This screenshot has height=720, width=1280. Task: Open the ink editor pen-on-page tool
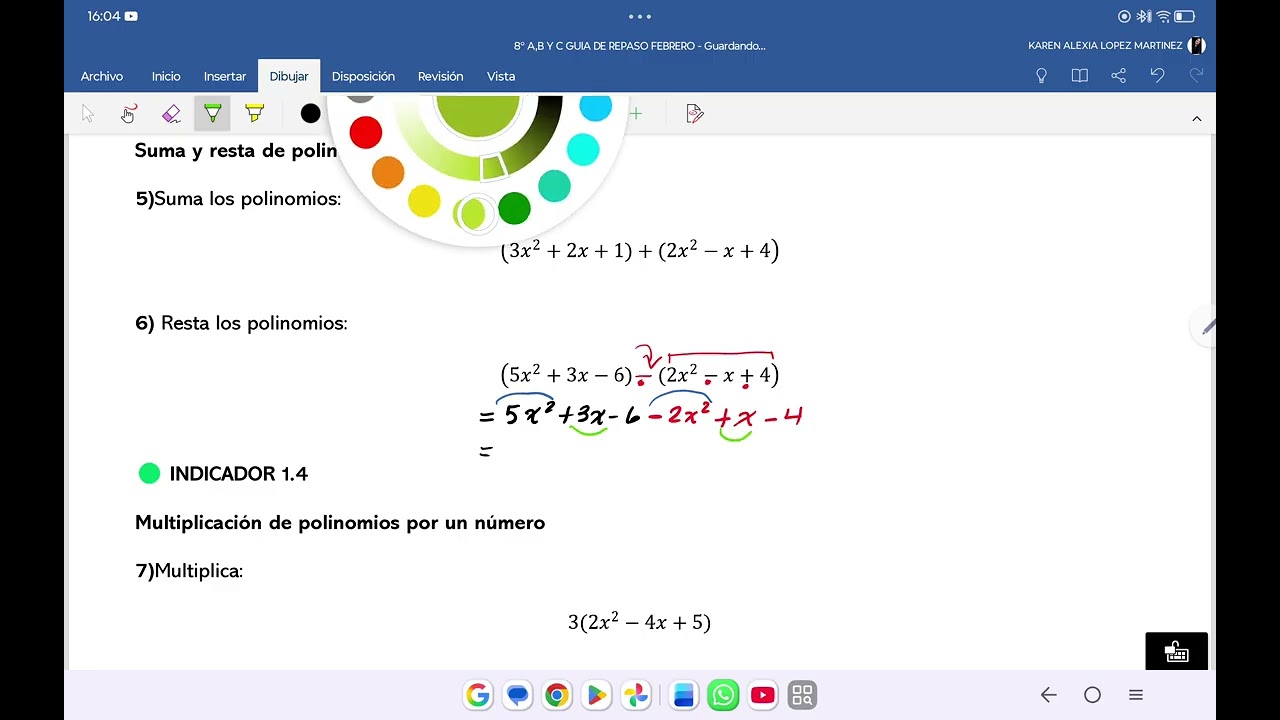coord(695,114)
